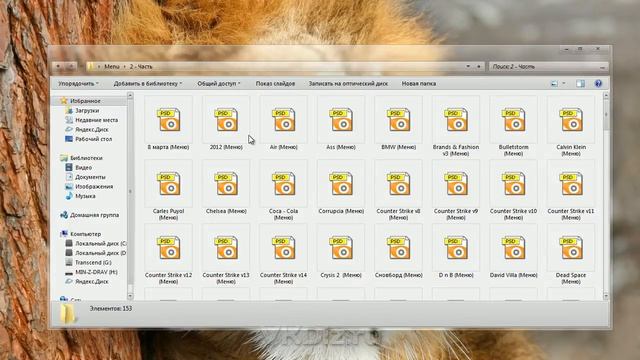Select 'Библиотеки' in navigation pane
The width and height of the screenshot is (640, 360).
coord(86,158)
